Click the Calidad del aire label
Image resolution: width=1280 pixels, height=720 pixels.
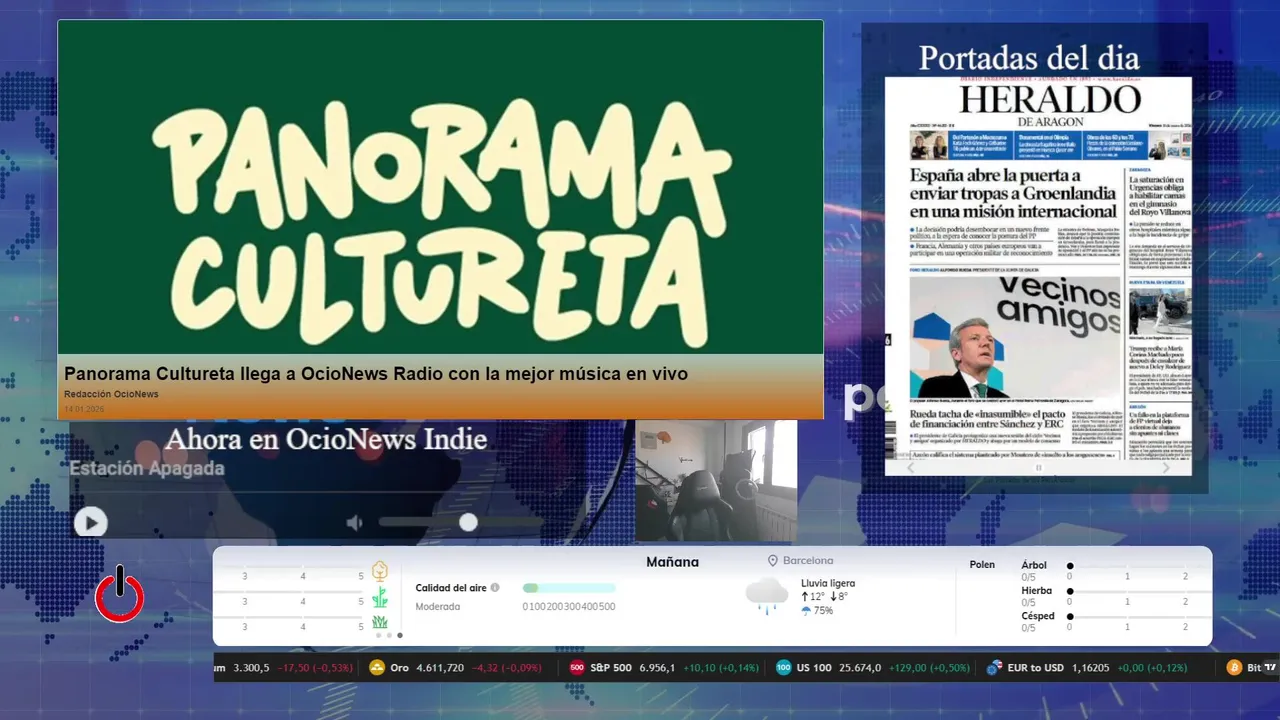(451, 588)
